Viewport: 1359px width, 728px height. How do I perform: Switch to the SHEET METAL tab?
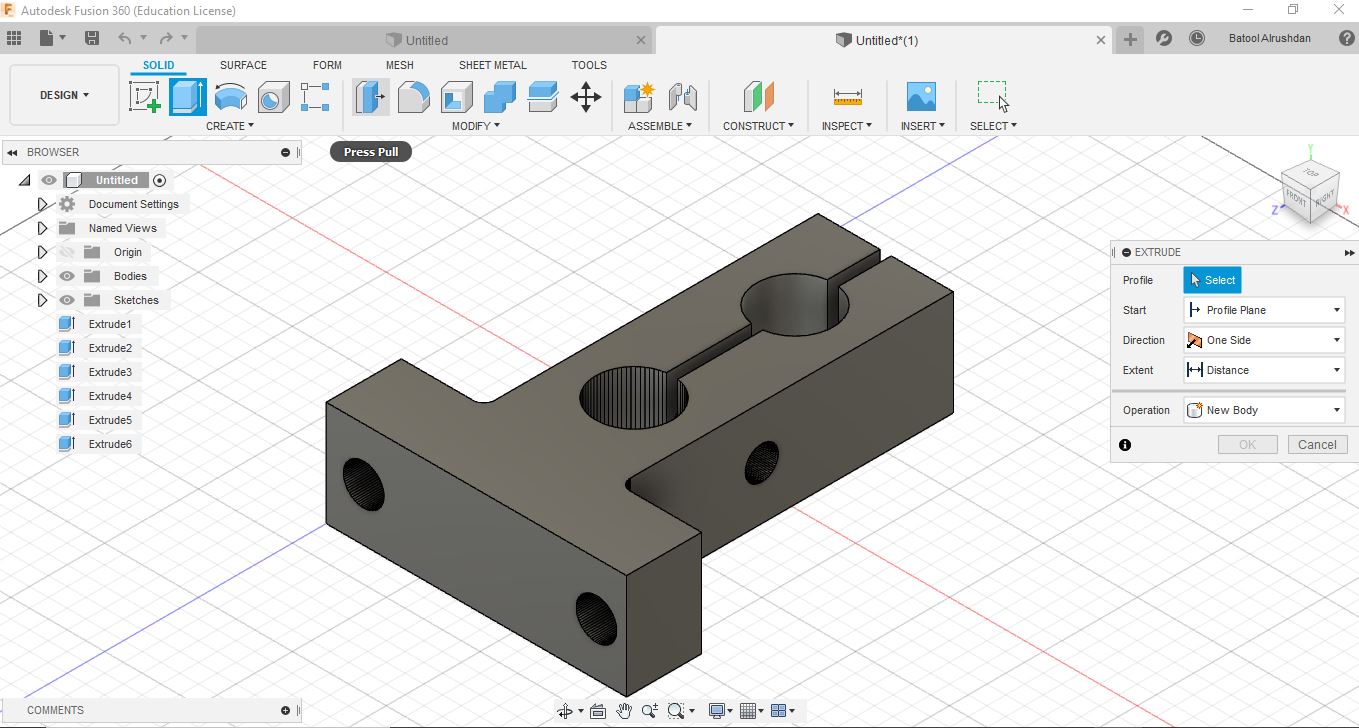click(x=492, y=64)
